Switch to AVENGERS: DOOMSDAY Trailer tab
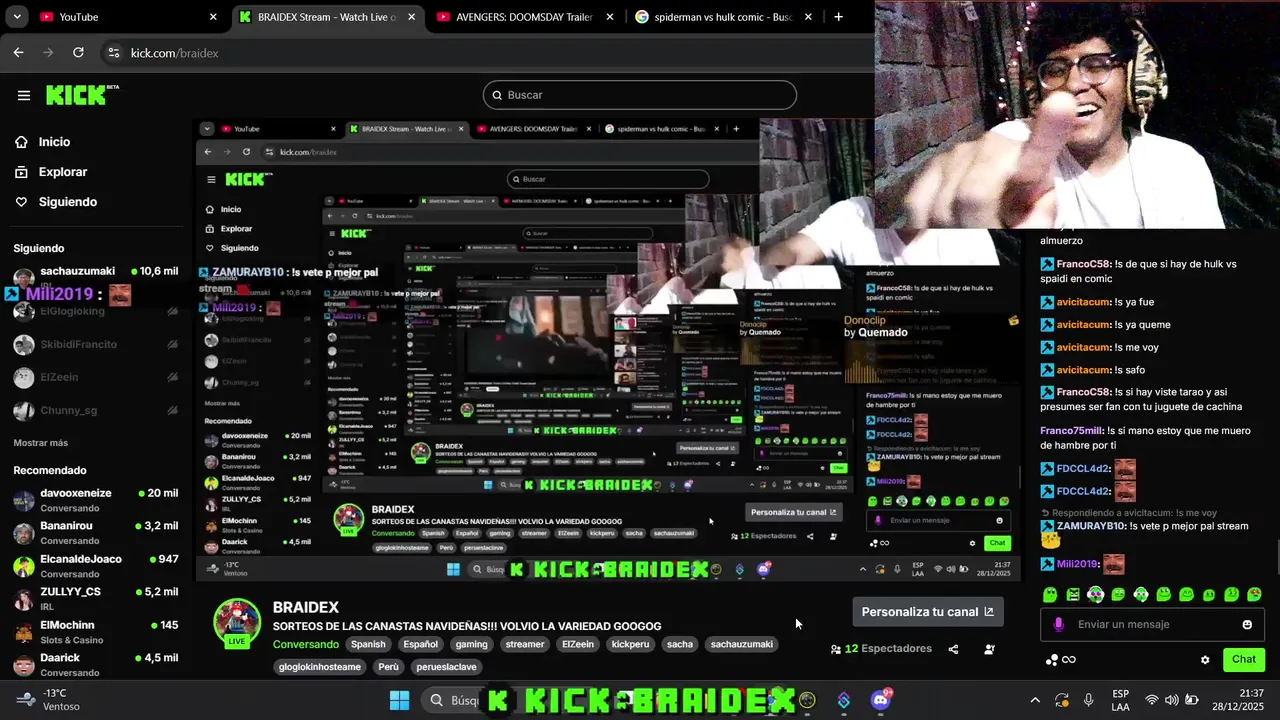The height and width of the screenshot is (720, 1280). point(524,17)
